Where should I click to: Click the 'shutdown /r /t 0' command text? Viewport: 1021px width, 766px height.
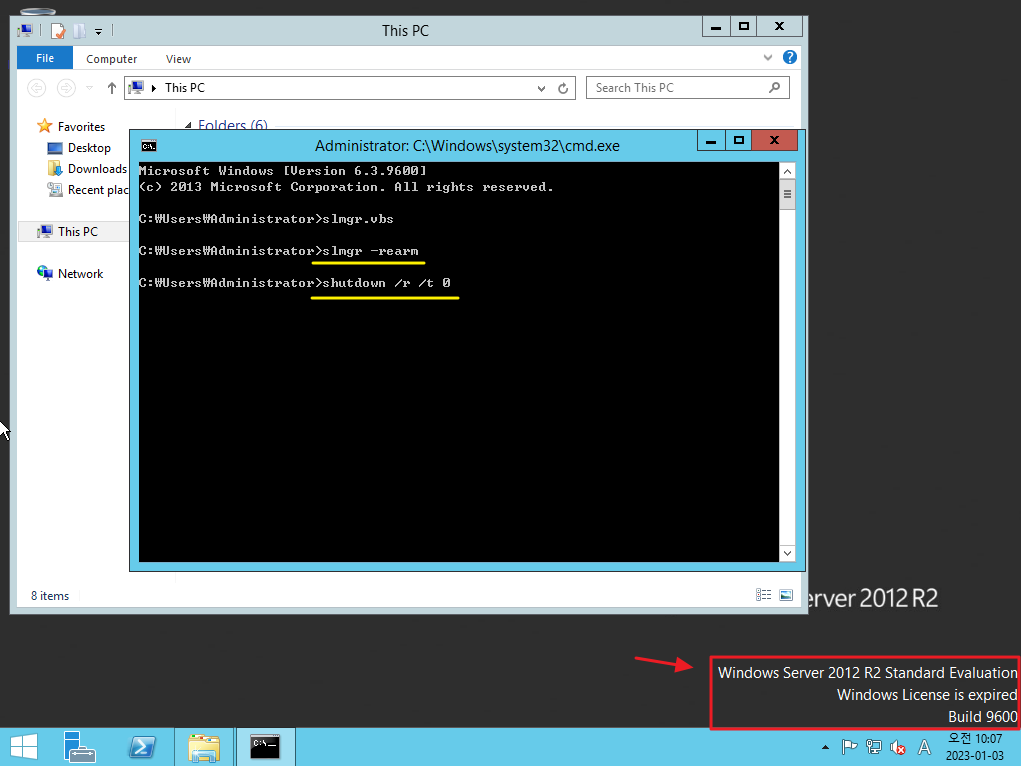click(386, 283)
